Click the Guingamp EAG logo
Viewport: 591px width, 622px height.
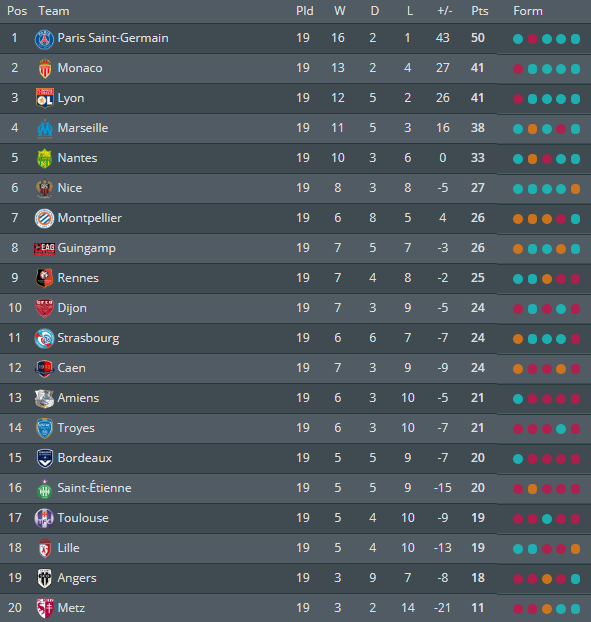click(x=44, y=248)
